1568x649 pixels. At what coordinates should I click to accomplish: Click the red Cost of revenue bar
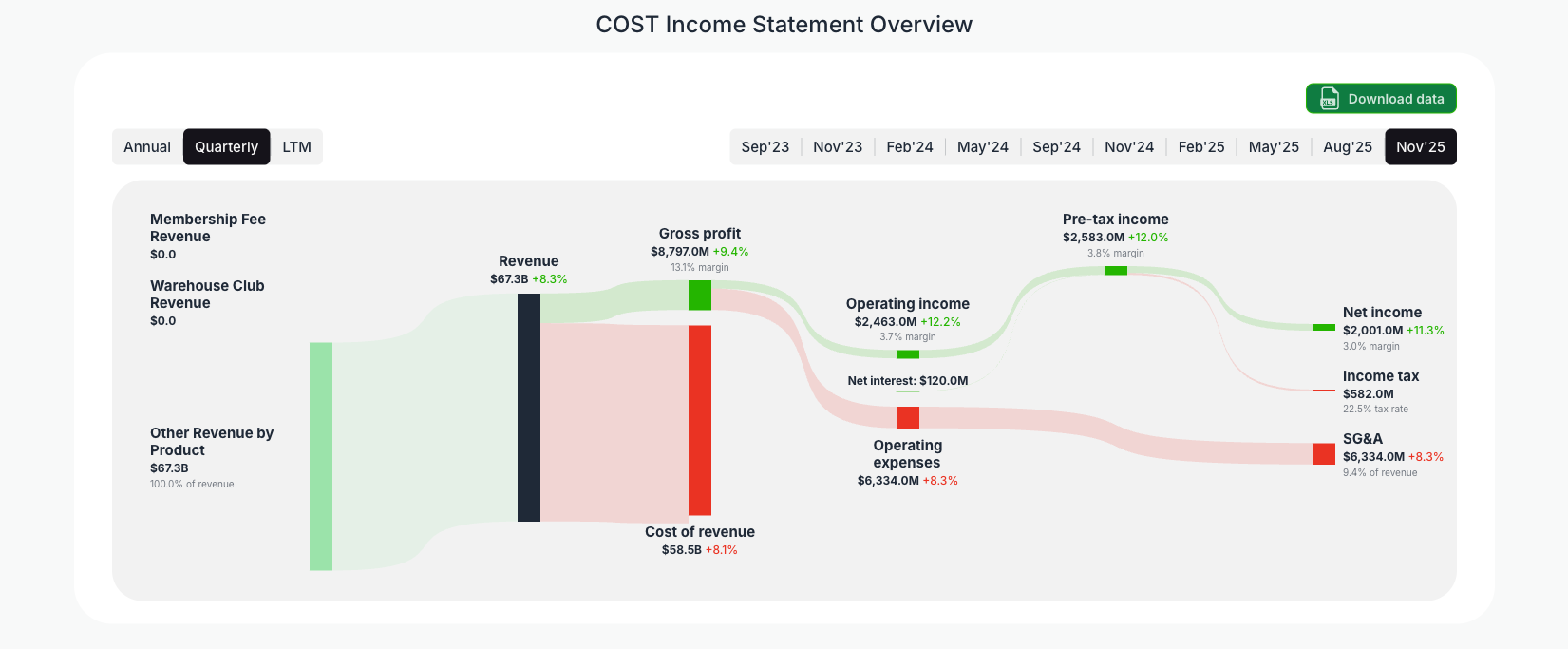[x=700, y=420]
